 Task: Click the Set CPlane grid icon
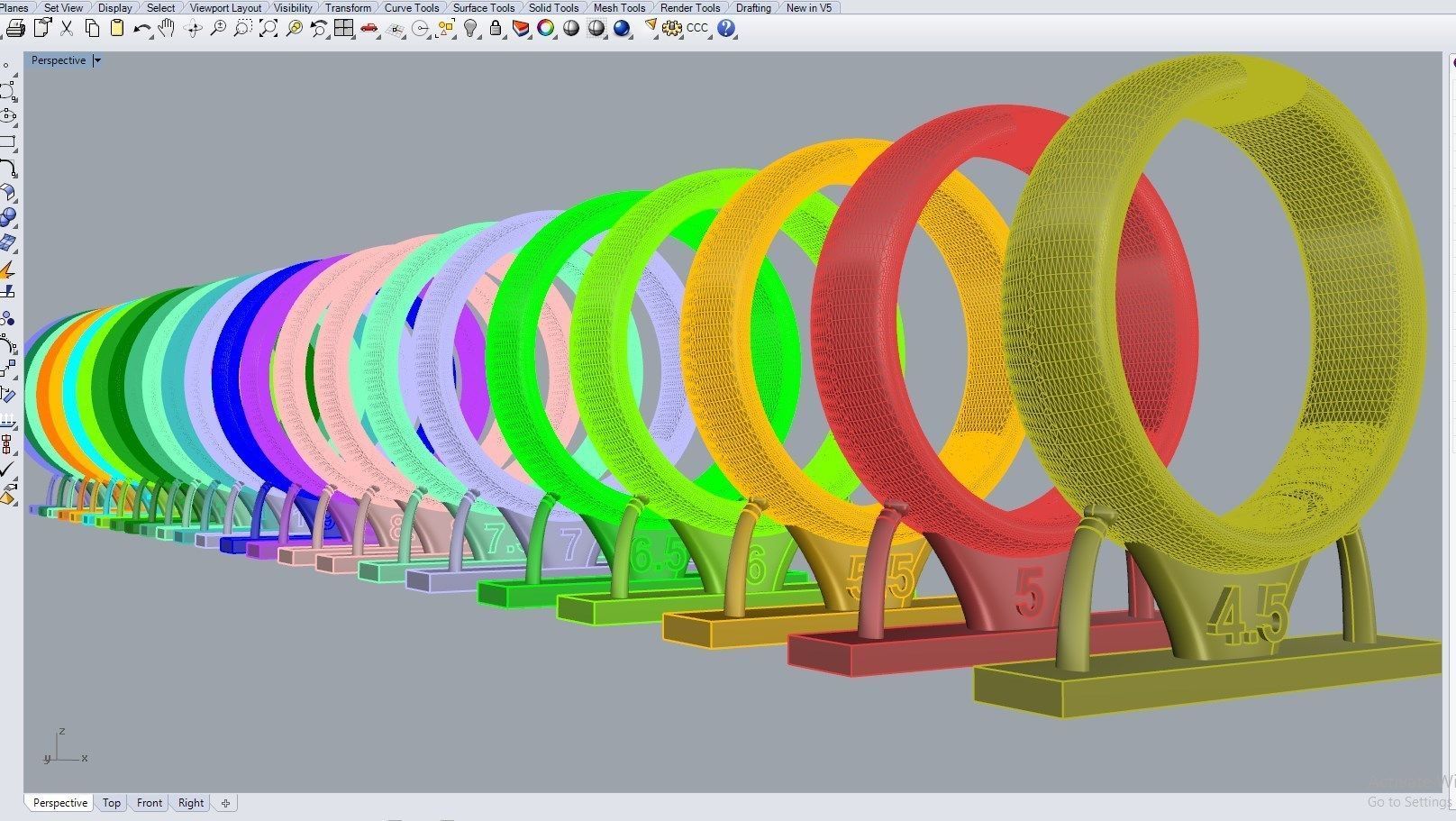tap(395, 29)
